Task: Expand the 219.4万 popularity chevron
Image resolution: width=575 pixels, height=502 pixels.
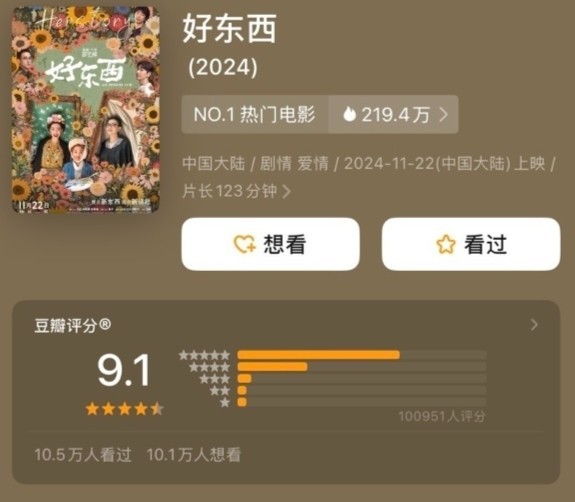Action: tap(444, 114)
